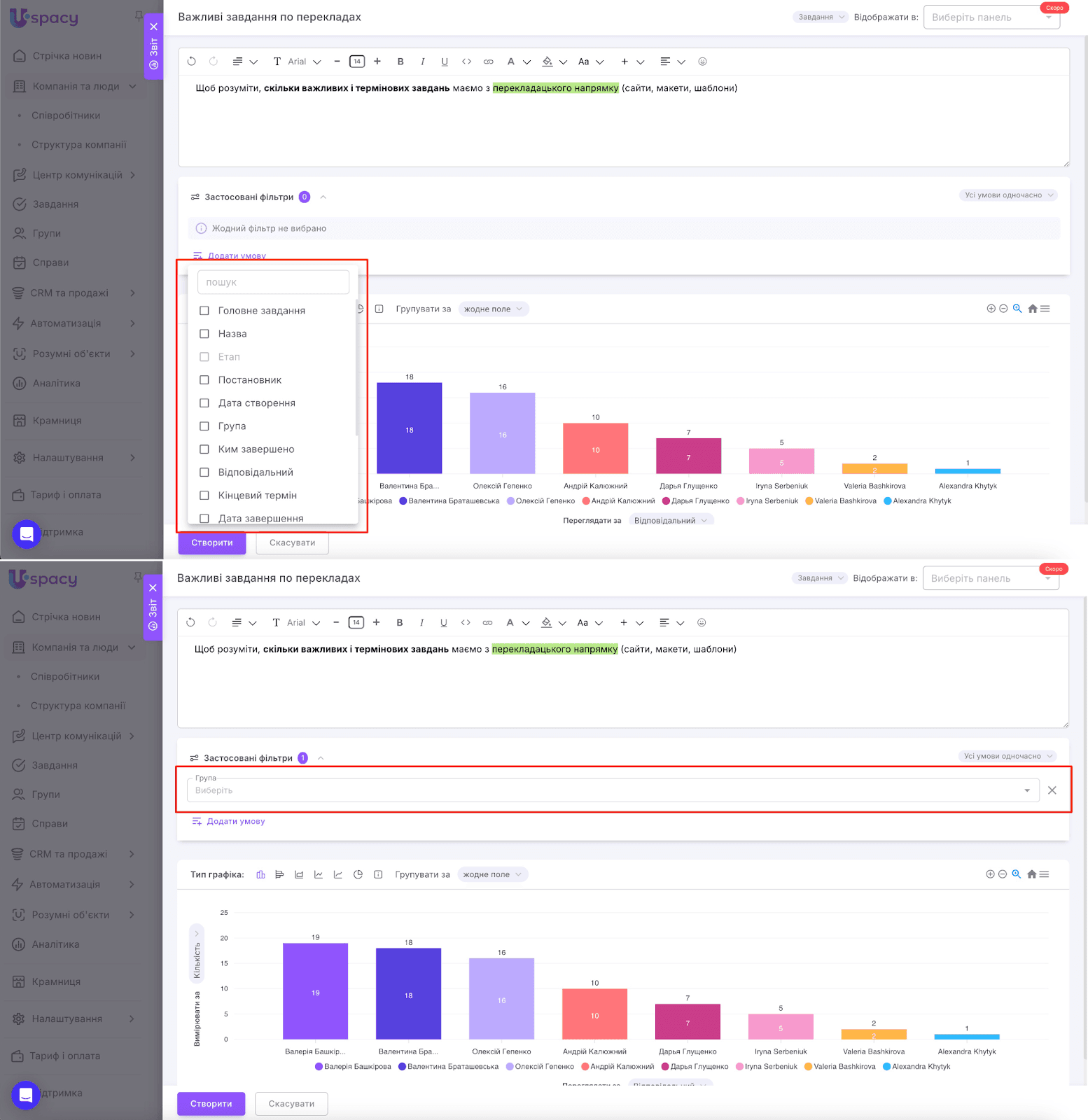Open the 'Відповідальний' view-by dropdown
Screen dimensions: 1088x1120
click(x=670, y=520)
